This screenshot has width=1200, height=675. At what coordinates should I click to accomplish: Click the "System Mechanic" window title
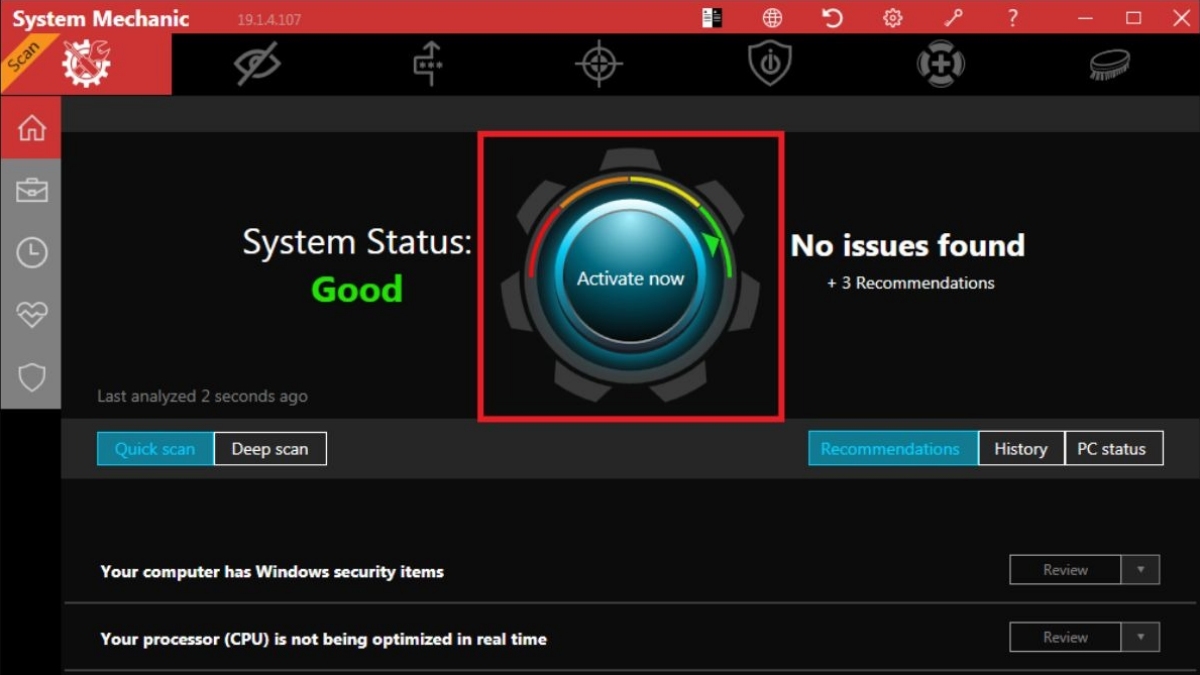pyautogui.click(x=101, y=19)
